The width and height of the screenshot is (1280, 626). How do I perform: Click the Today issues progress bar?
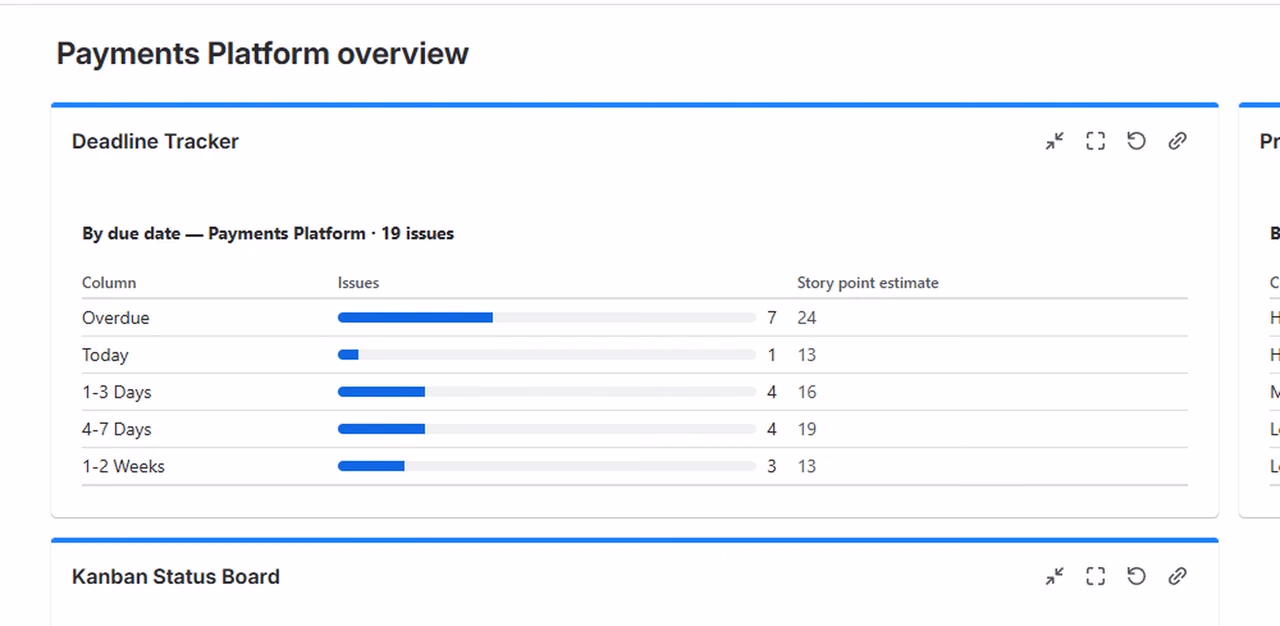(547, 355)
